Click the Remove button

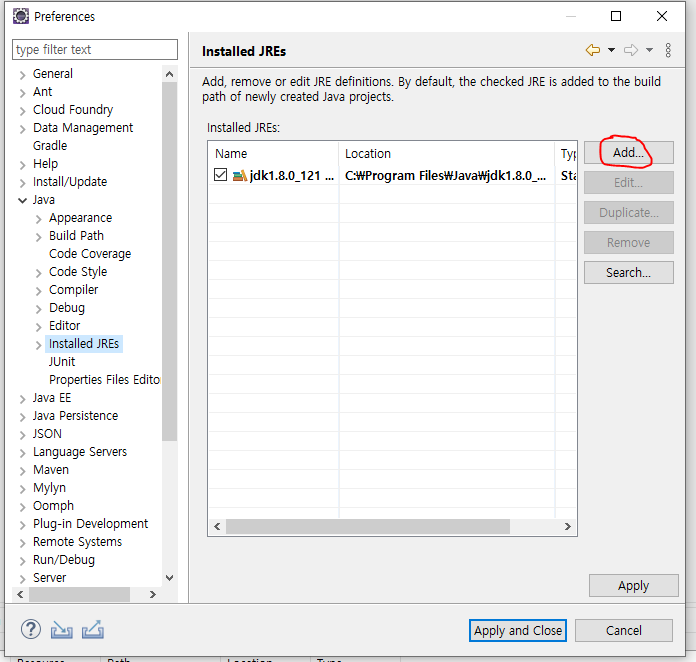[629, 242]
